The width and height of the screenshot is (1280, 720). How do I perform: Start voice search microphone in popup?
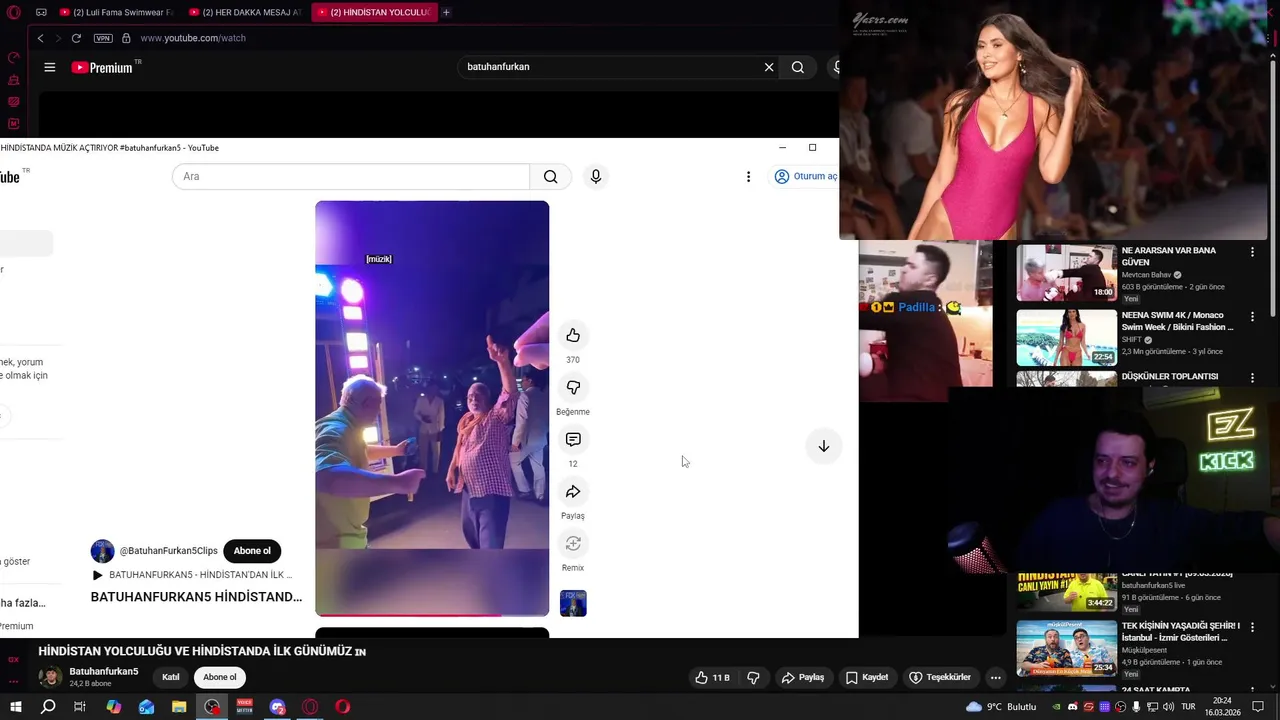(x=596, y=176)
